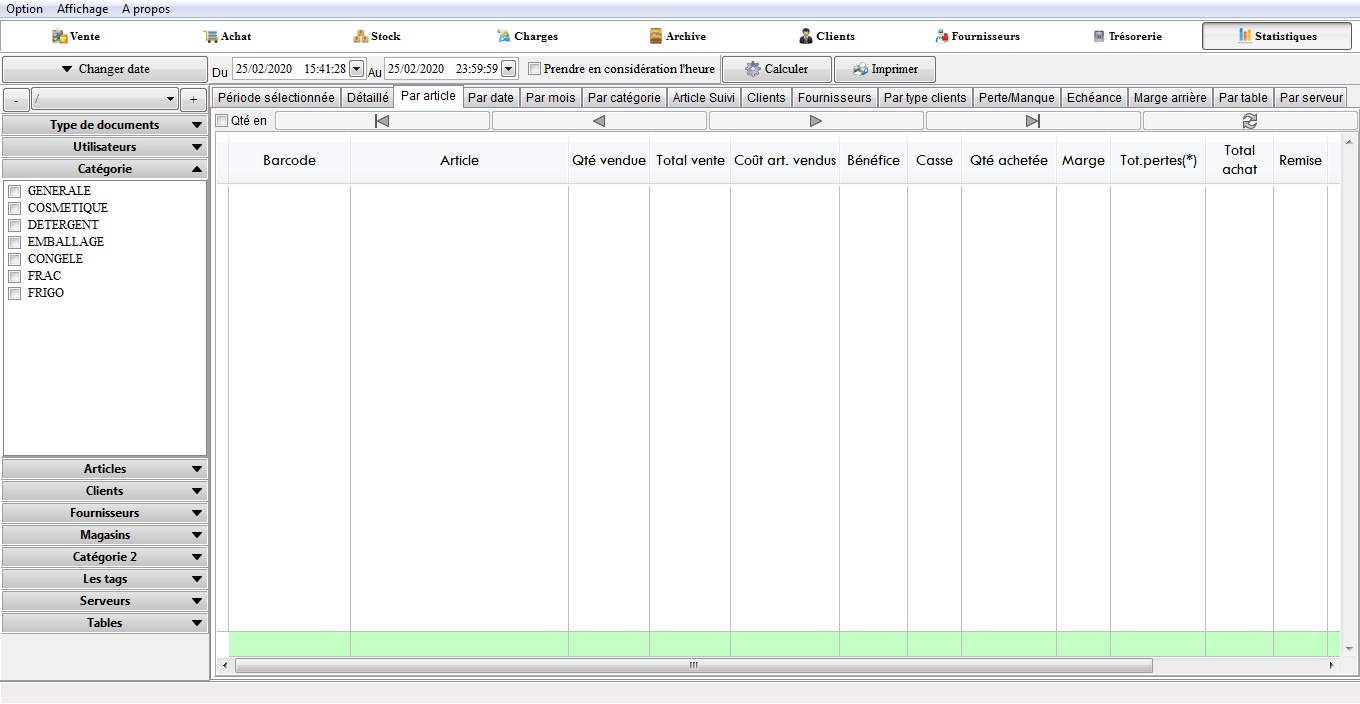Click the horizontal scrollbar of the table
The width and height of the screenshot is (1360, 704).
692,665
